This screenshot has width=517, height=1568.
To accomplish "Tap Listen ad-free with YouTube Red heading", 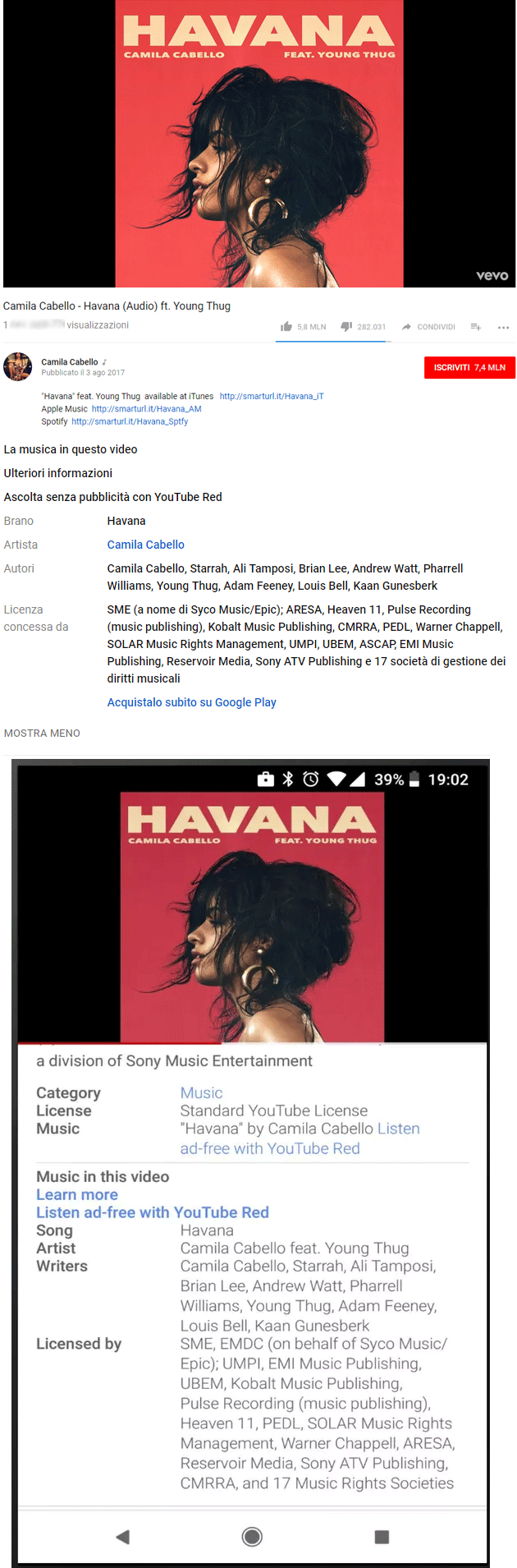I will tap(153, 1212).
